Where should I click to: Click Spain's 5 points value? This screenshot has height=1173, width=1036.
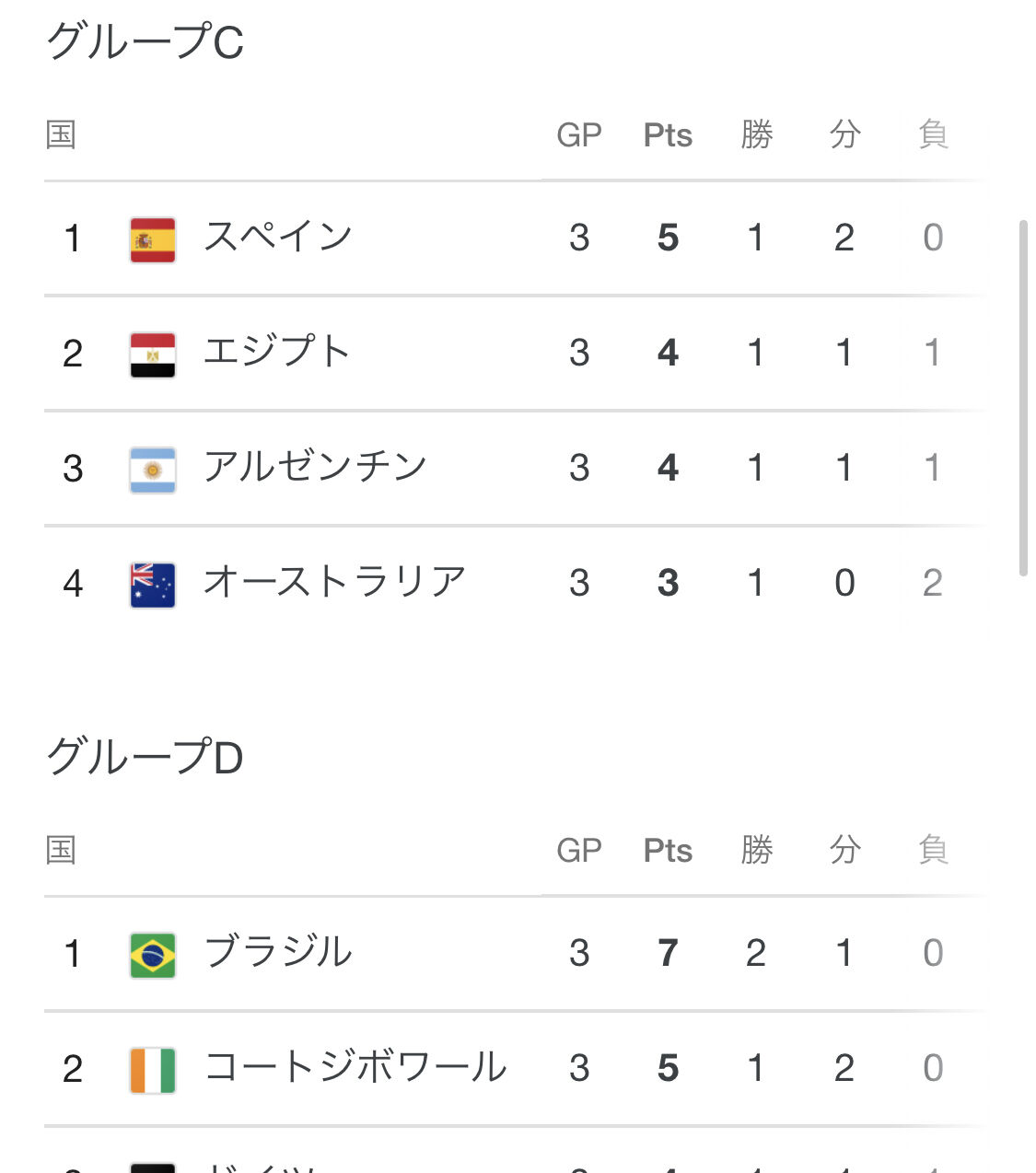668,238
